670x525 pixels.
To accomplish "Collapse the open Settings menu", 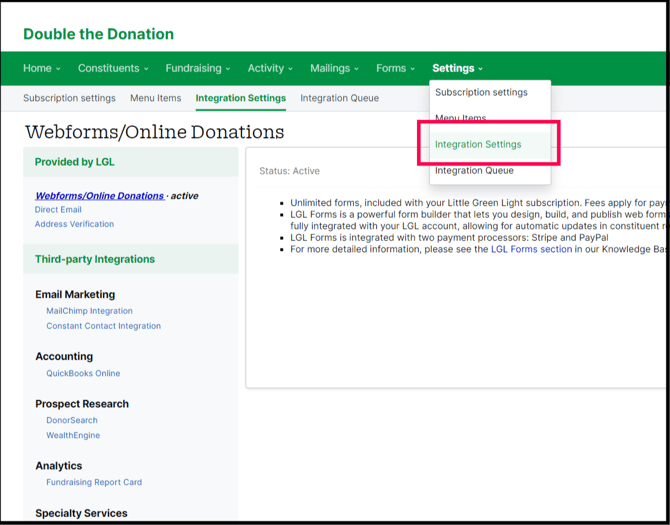I will [457, 68].
